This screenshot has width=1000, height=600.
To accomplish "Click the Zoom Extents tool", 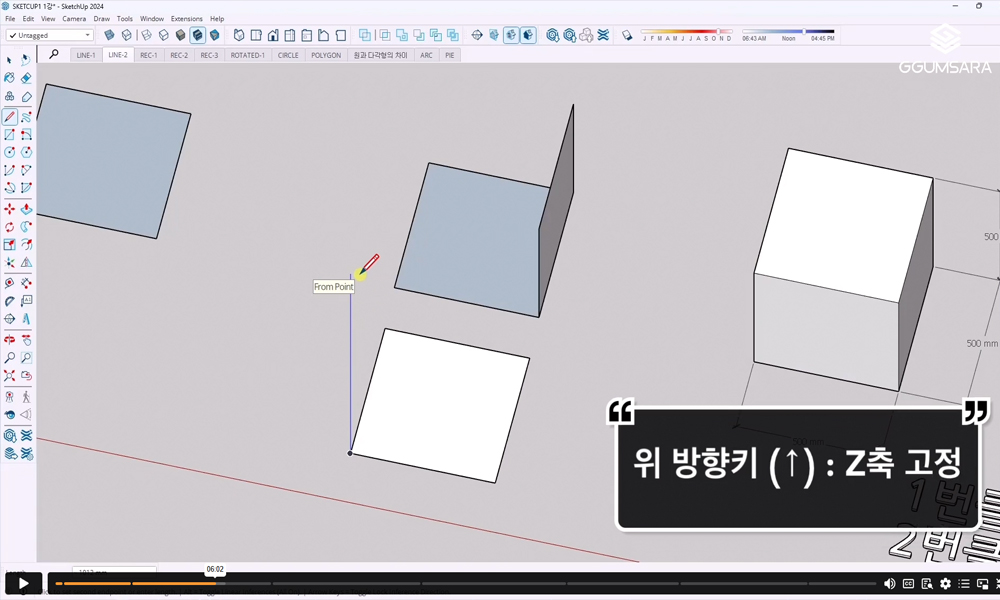I will click(x=10, y=376).
